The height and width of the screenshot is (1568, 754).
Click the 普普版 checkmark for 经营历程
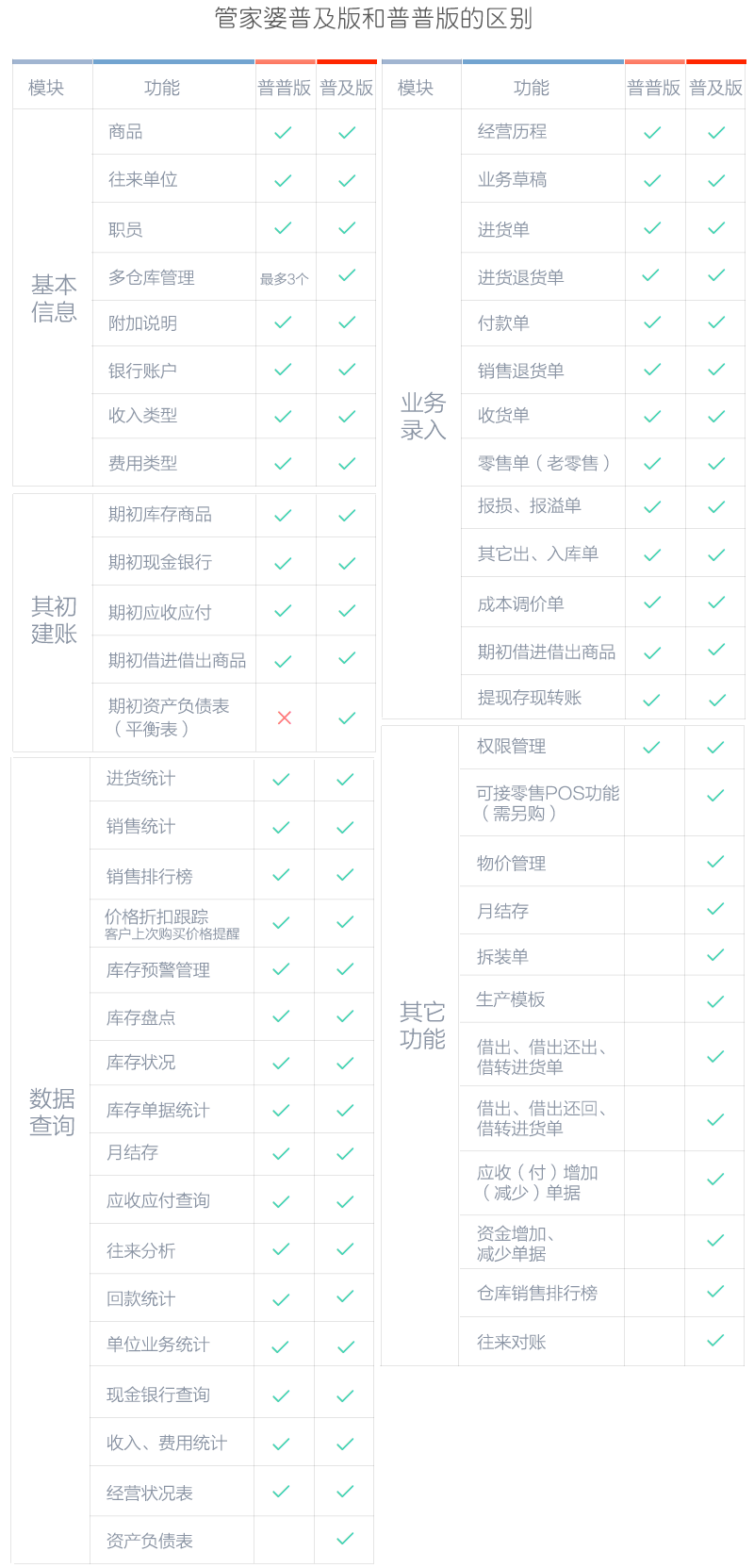coord(651,133)
